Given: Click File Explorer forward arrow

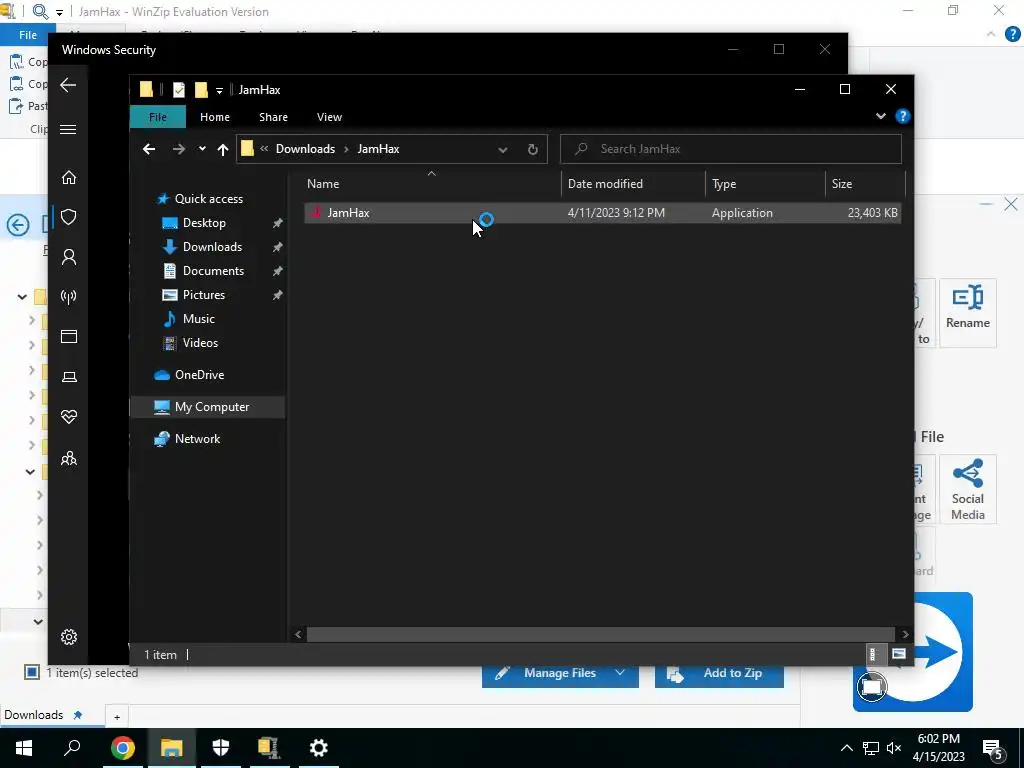Looking at the screenshot, I should click(x=178, y=149).
